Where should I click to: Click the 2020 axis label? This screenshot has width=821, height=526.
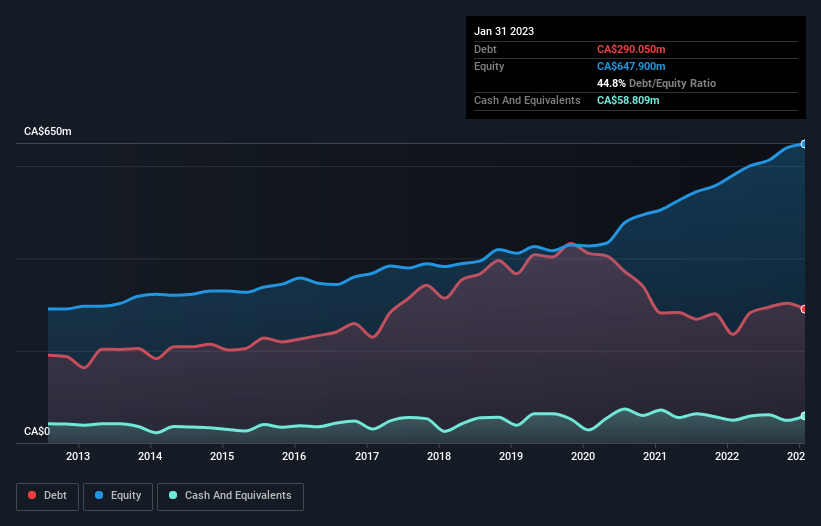click(x=583, y=456)
